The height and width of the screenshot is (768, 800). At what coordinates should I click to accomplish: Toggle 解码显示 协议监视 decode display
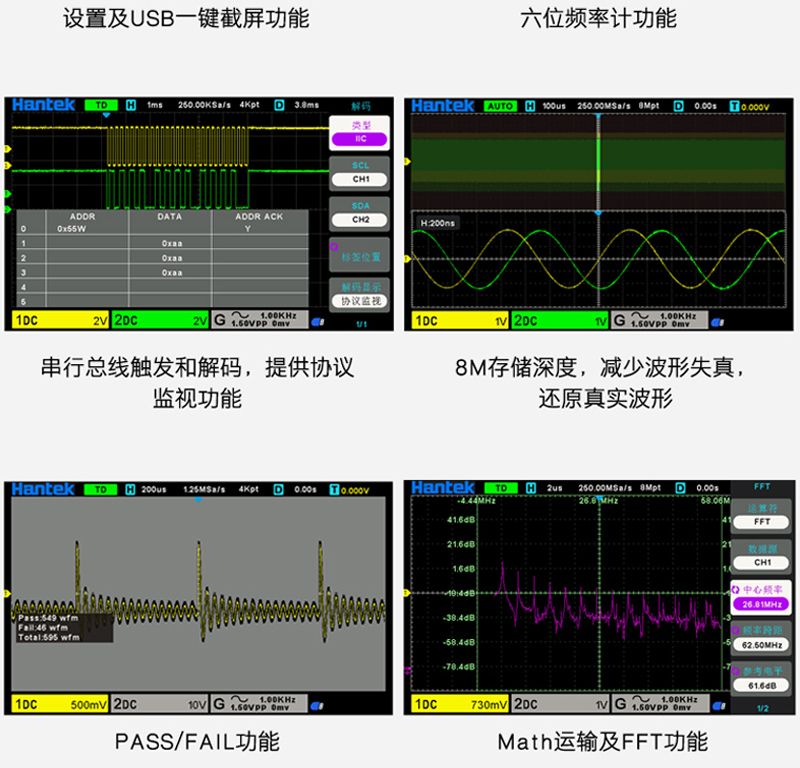click(360, 294)
